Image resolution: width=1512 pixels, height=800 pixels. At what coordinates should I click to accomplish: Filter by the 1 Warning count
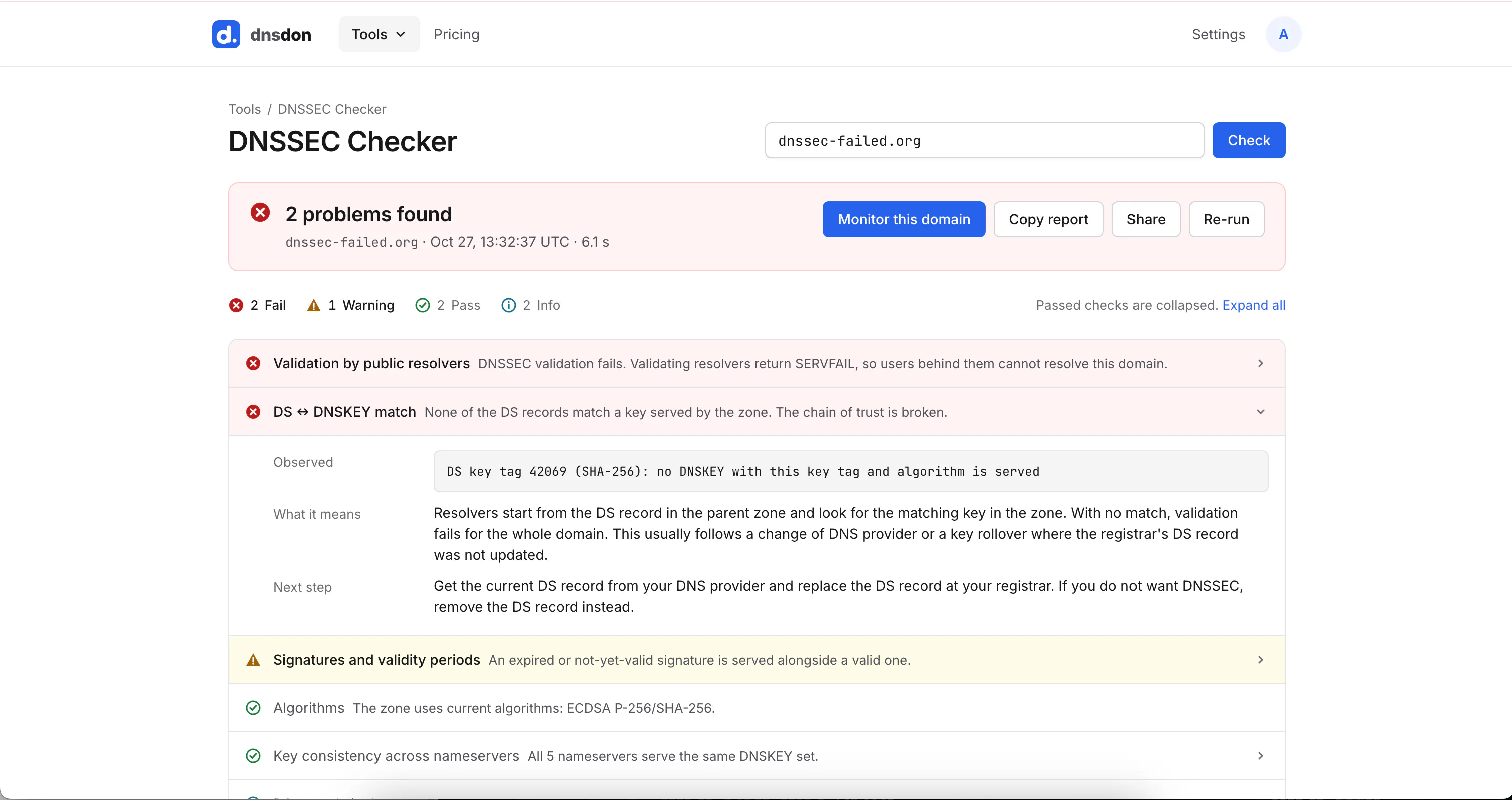[x=350, y=305]
